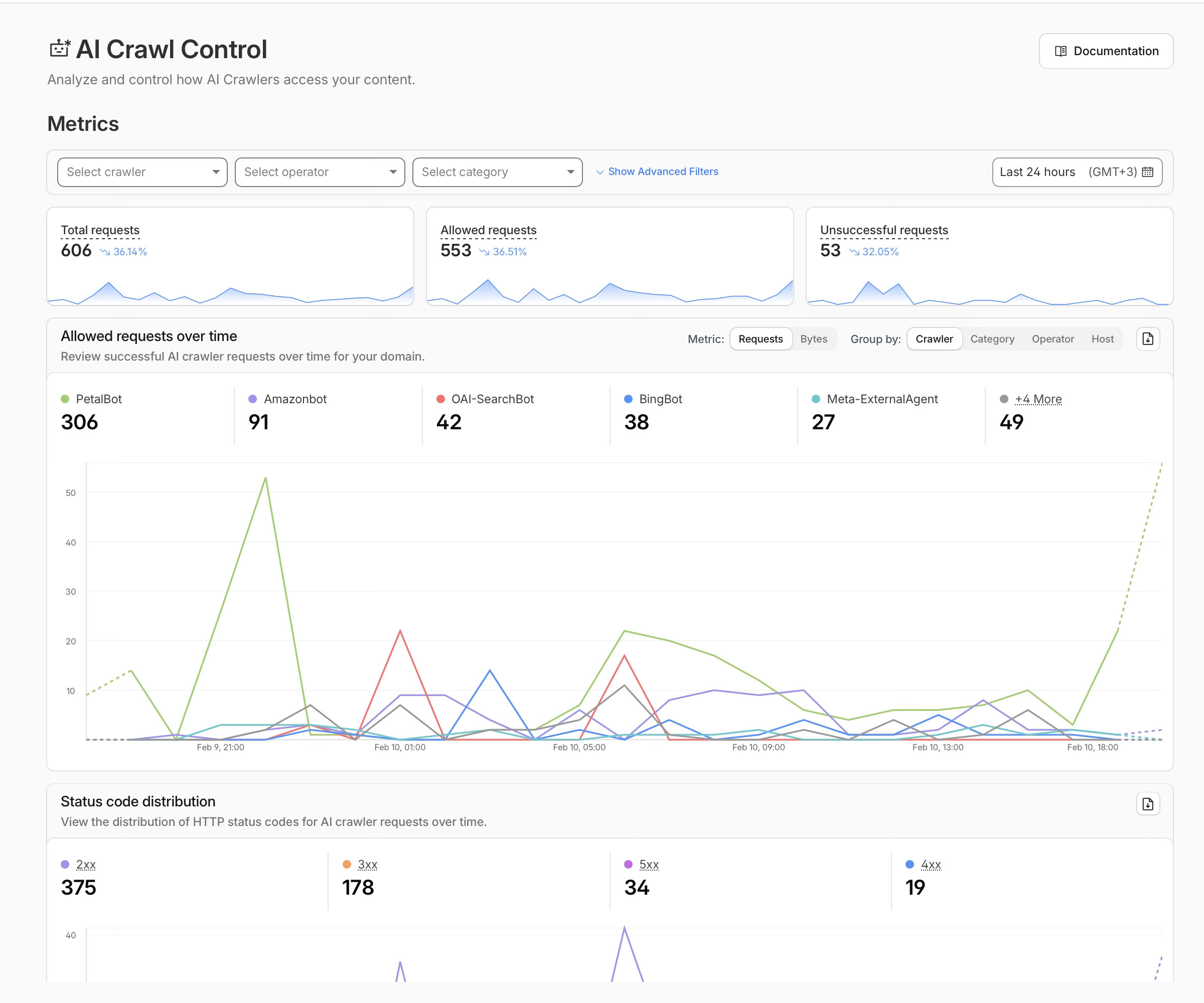Click the book icon on the Documentation button
The width and height of the screenshot is (1204, 1003).
1061,51
